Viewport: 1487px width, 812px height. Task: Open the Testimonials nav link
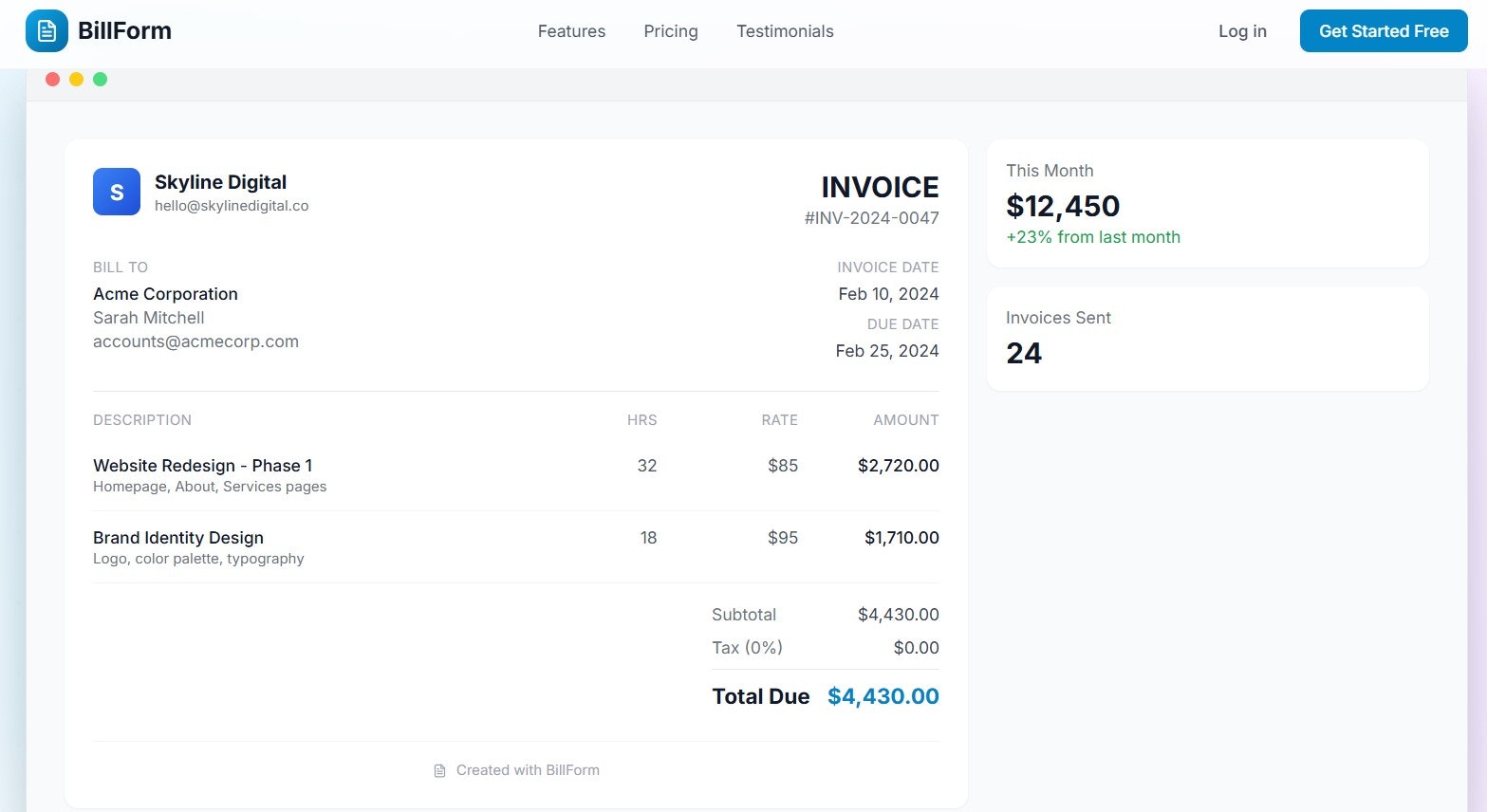point(785,31)
